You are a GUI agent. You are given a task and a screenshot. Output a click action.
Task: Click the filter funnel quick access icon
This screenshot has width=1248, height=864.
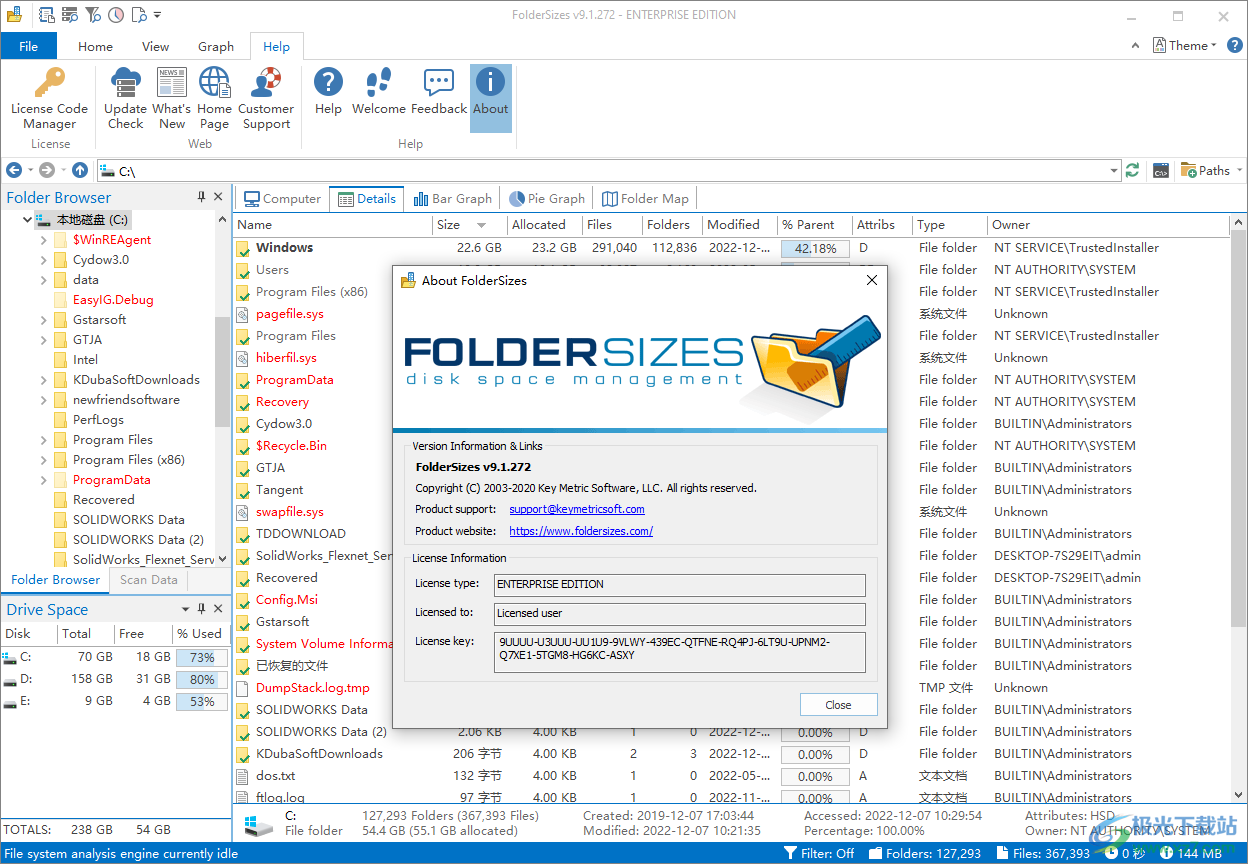pos(93,15)
